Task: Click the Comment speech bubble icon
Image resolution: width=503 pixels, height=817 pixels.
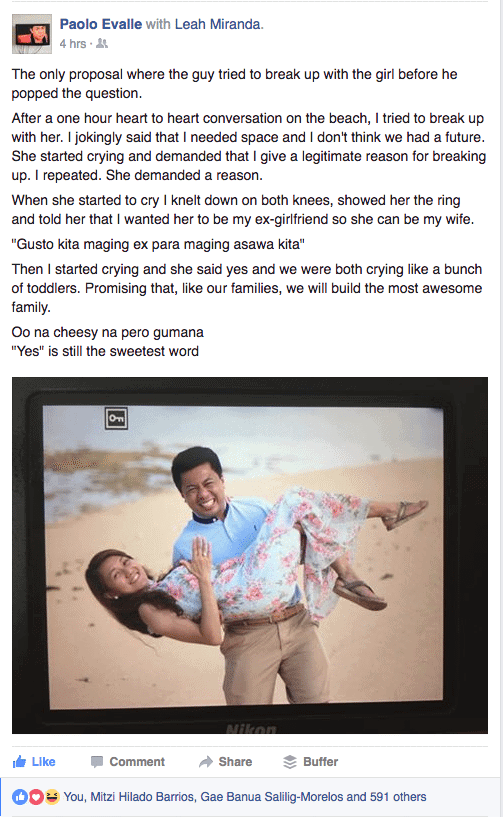Action: click(97, 762)
